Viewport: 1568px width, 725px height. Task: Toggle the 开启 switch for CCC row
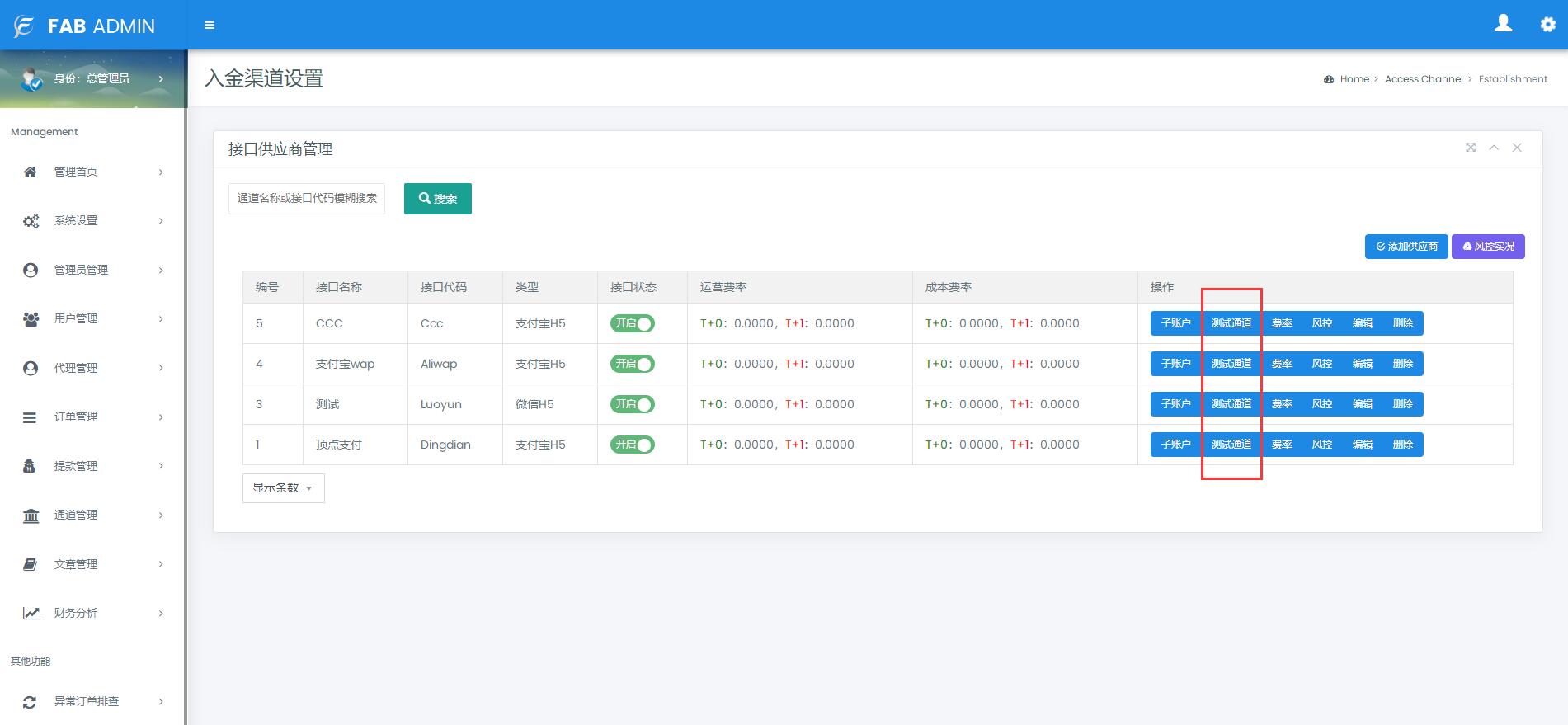coord(632,323)
